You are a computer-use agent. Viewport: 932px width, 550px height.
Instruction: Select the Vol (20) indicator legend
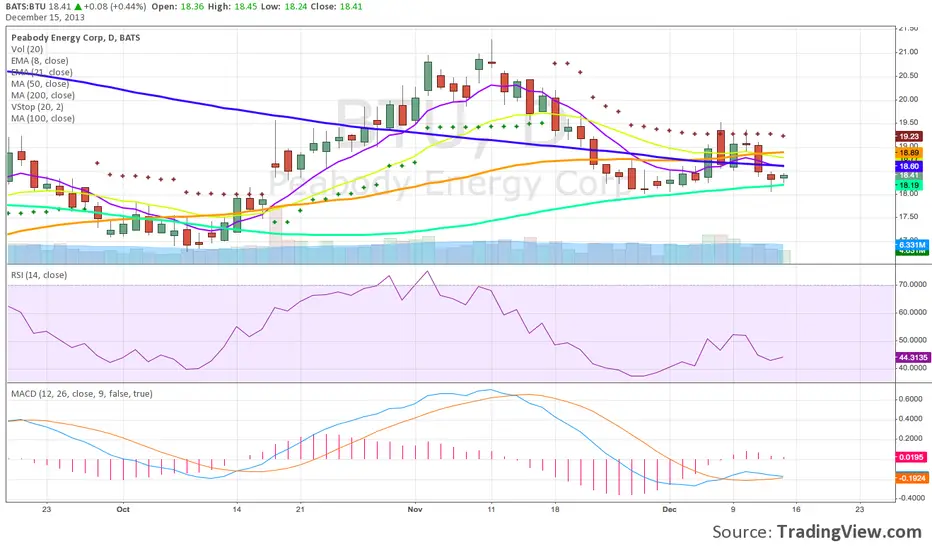(x=27, y=49)
